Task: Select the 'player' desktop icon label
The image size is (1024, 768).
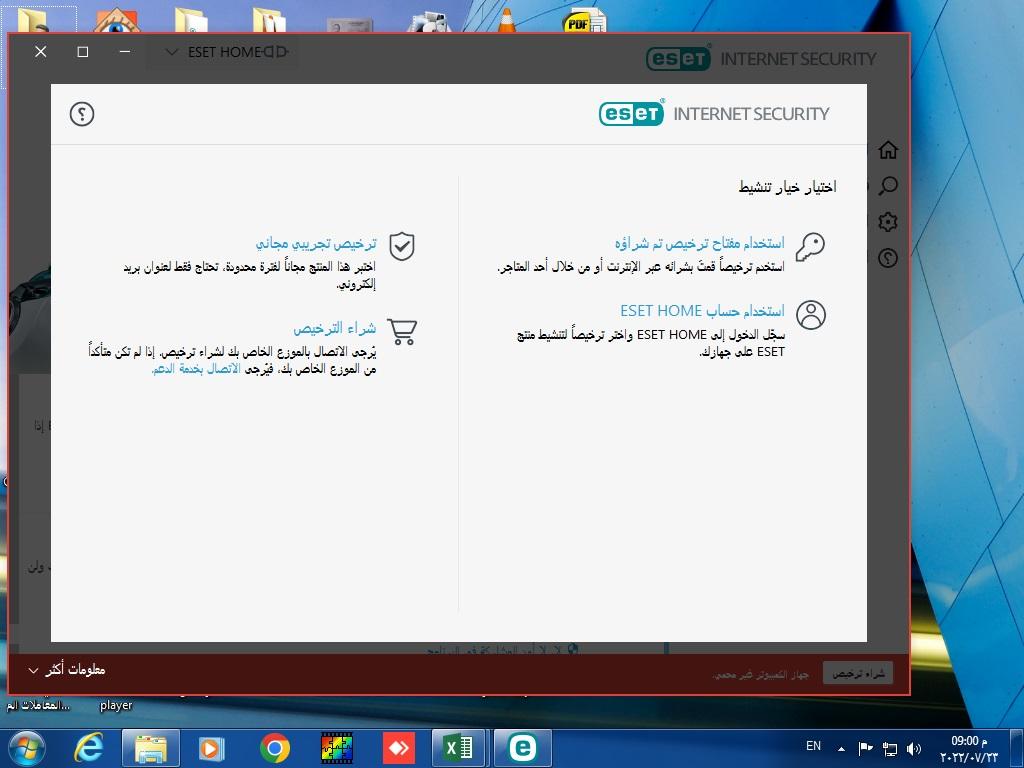Action: 116,705
